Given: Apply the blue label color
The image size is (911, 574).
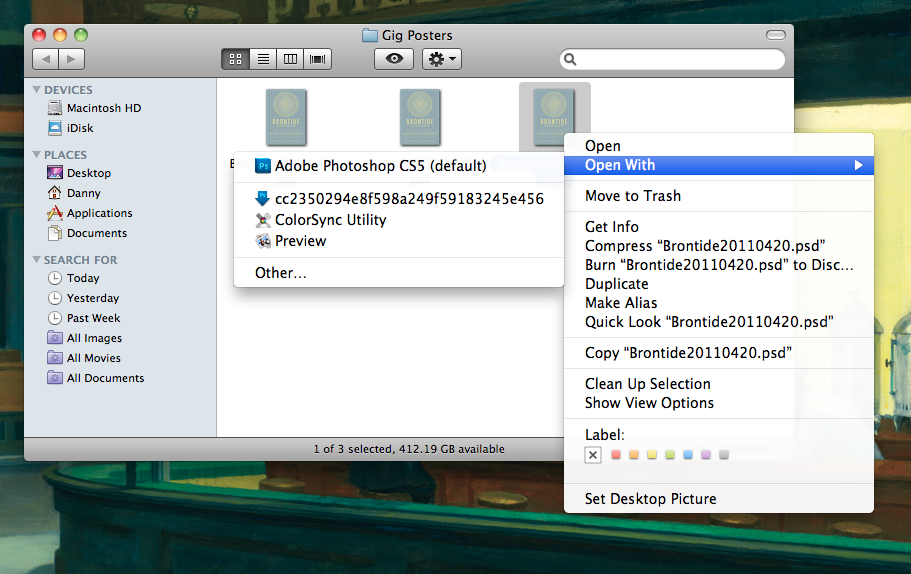Looking at the screenshot, I should click(688, 454).
